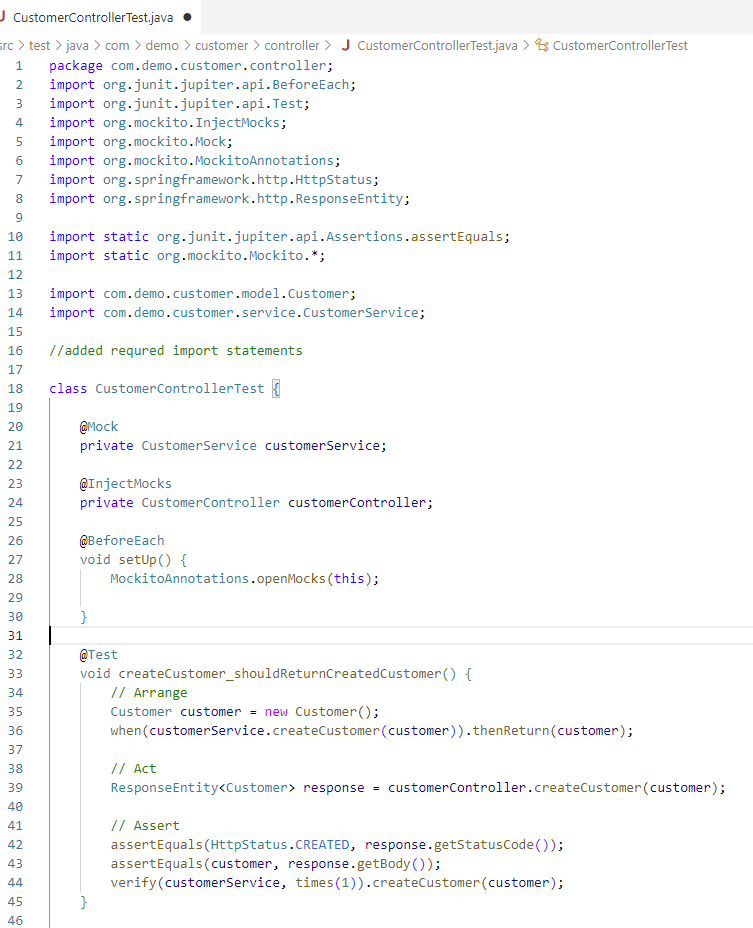Click 'CustomerController' type on line 24
Viewport: 753px width, 928px height.
coord(210,502)
